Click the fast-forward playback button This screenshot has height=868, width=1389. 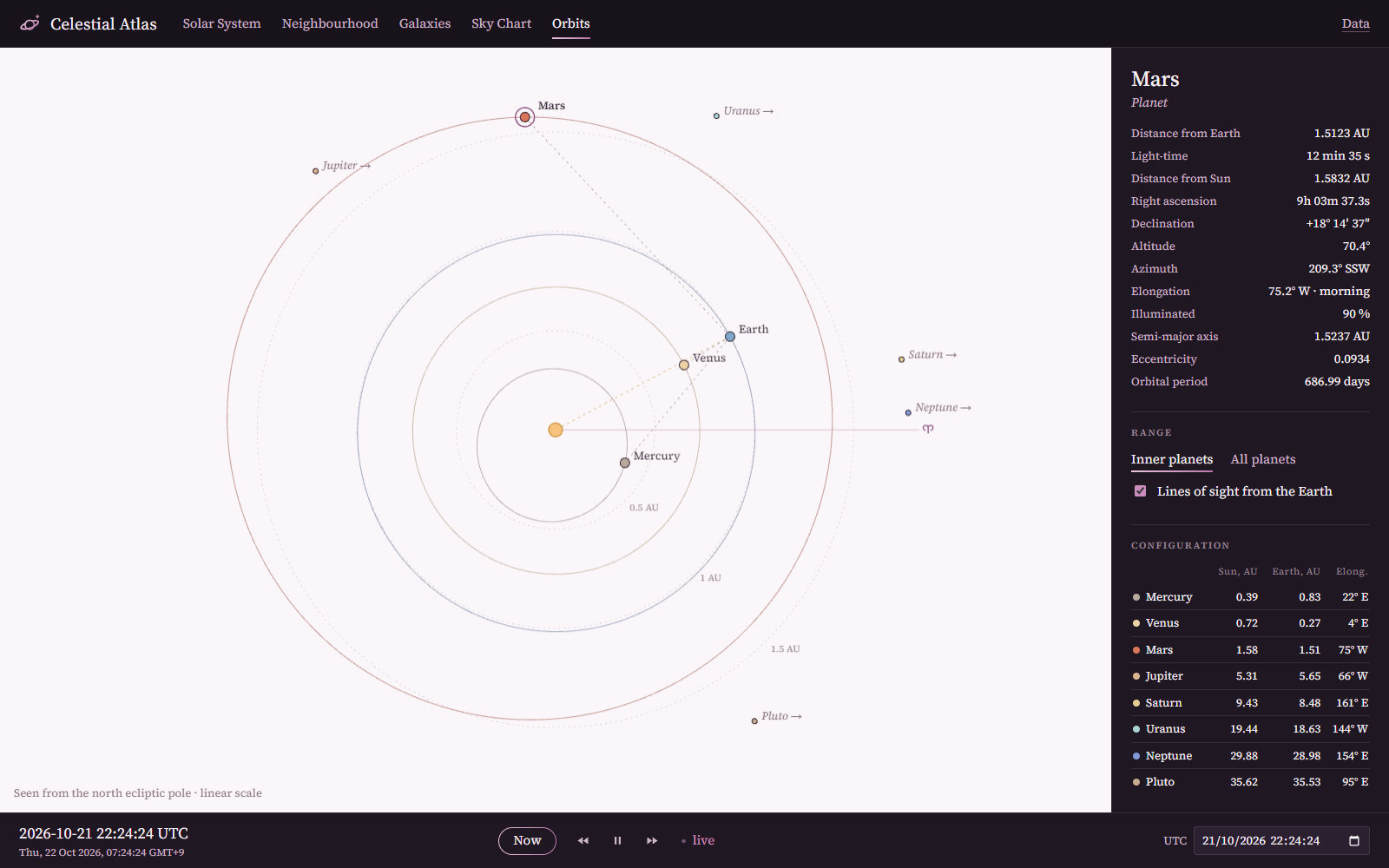click(x=652, y=840)
